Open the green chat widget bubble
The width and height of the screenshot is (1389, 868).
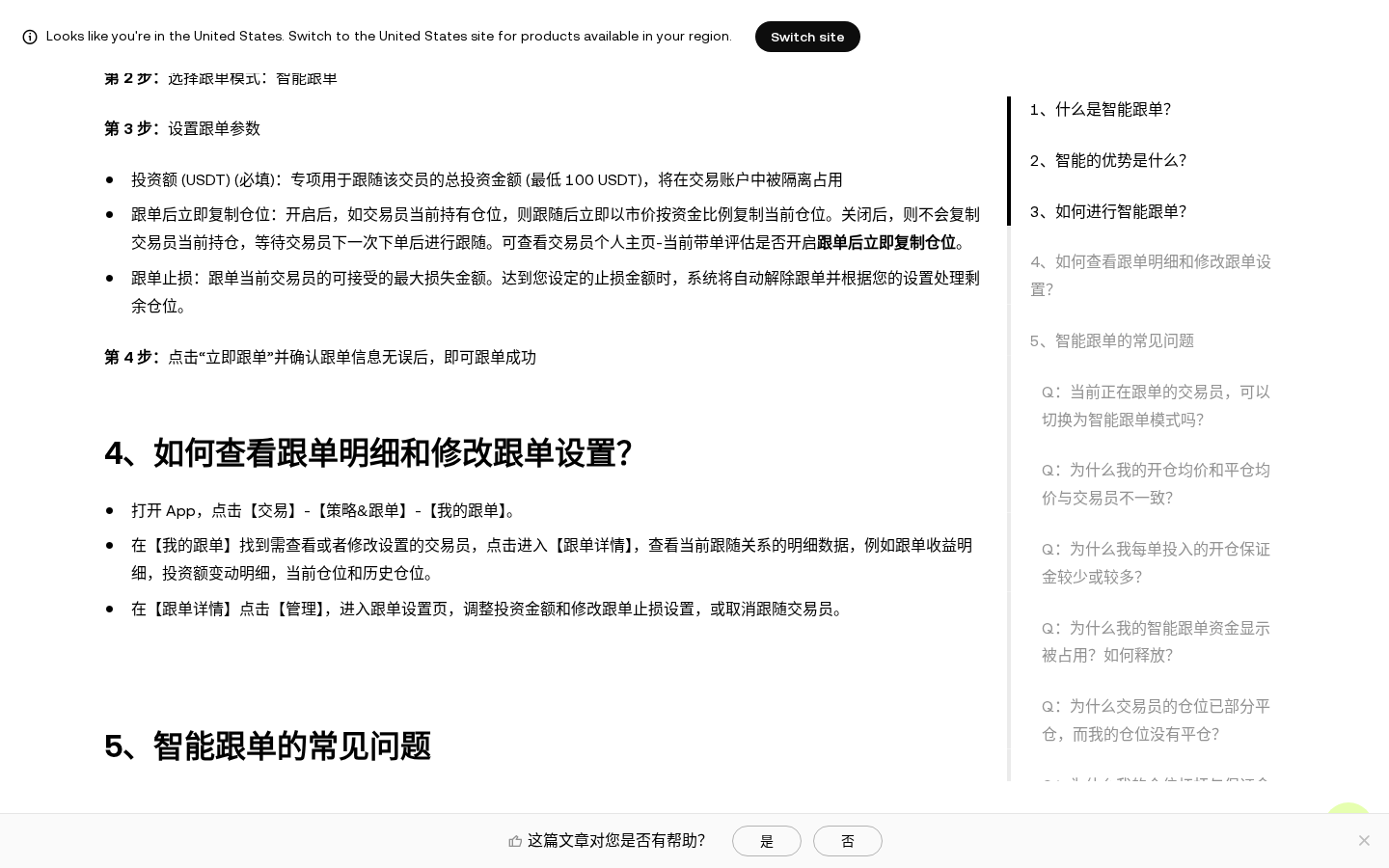1348,808
